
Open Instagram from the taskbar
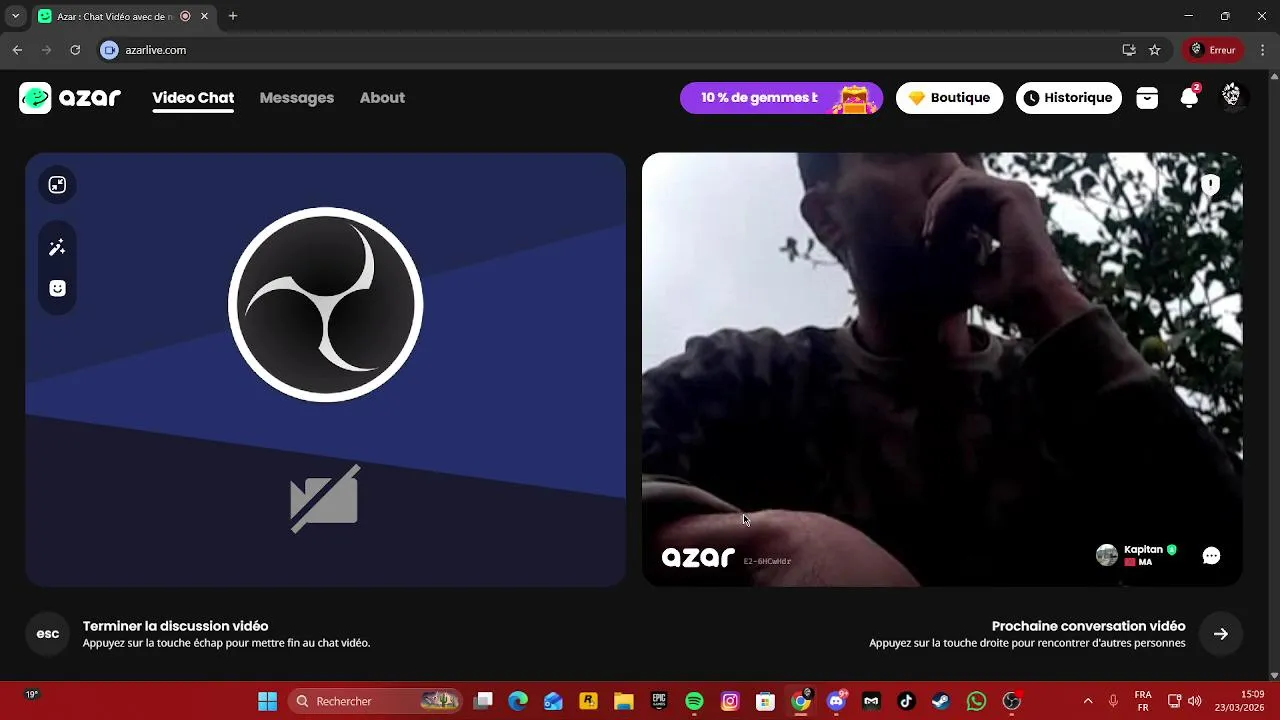(730, 701)
